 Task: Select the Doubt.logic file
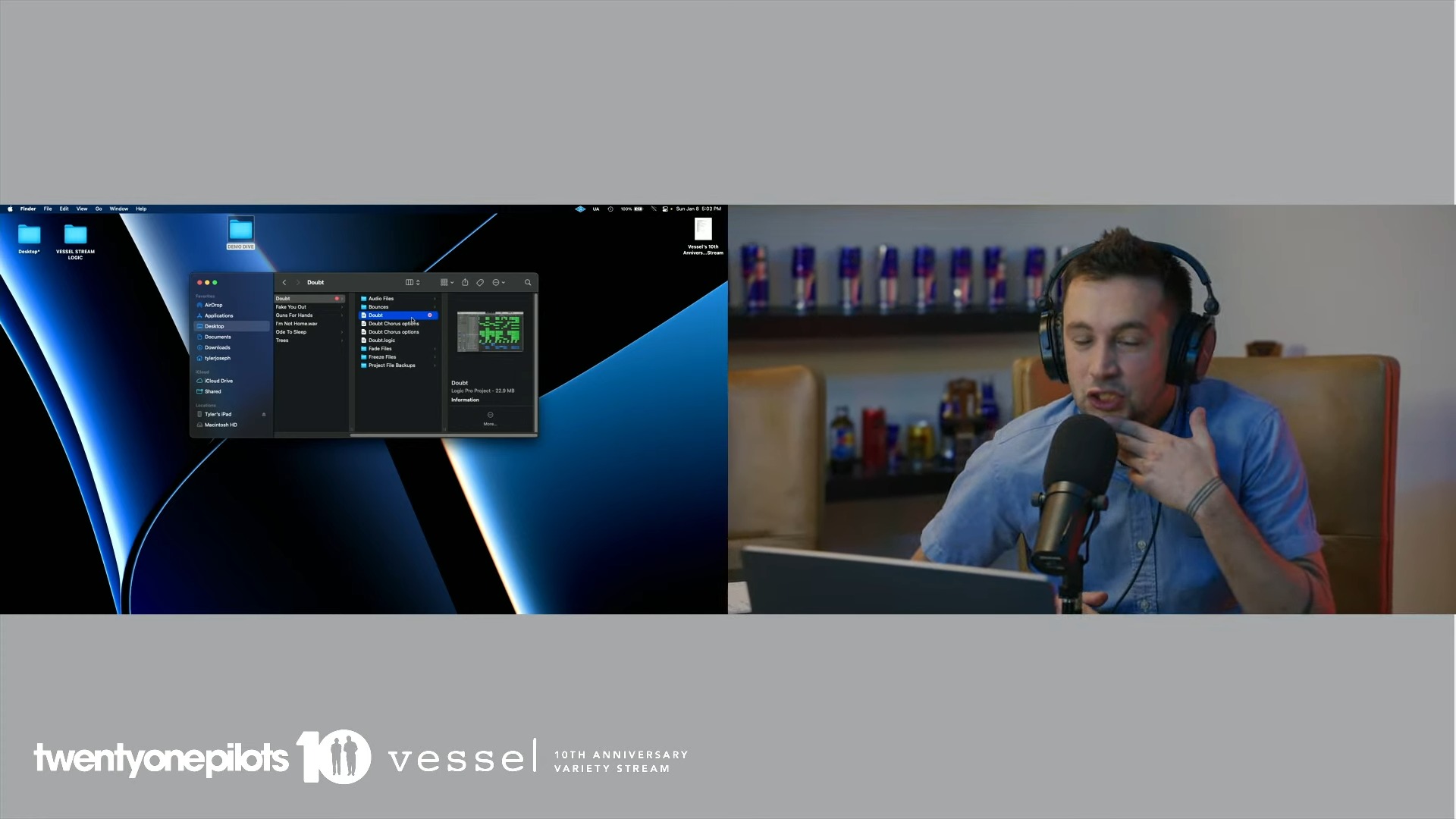pos(381,340)
